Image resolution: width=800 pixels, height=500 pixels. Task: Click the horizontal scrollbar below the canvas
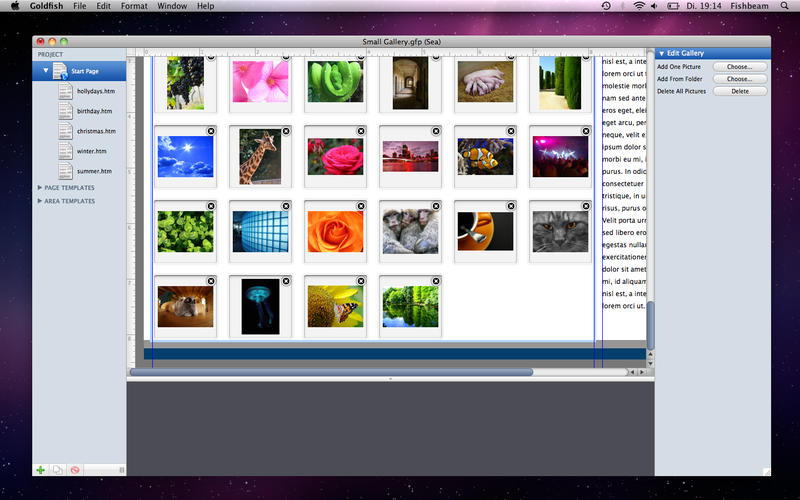(x=330, y=372)
